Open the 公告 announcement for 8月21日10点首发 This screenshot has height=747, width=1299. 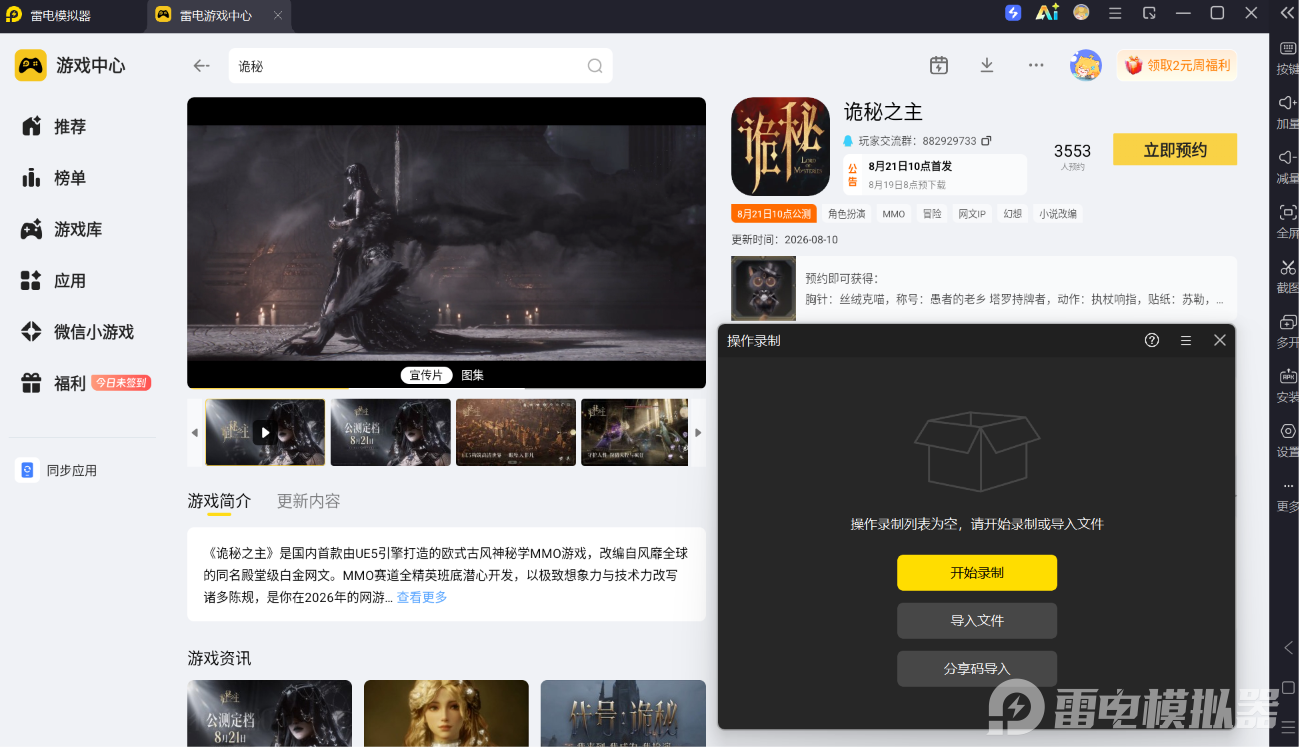[x=935, y=174]
